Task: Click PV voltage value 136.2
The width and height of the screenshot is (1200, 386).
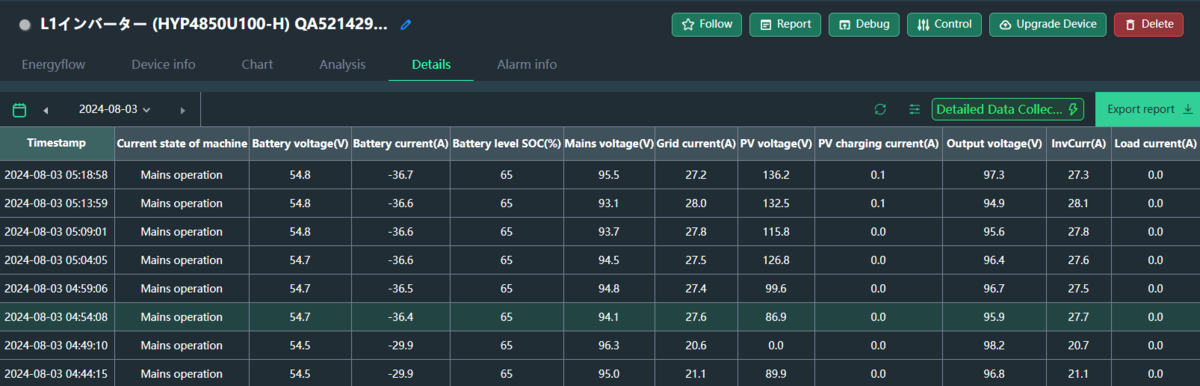Action: 775,175
